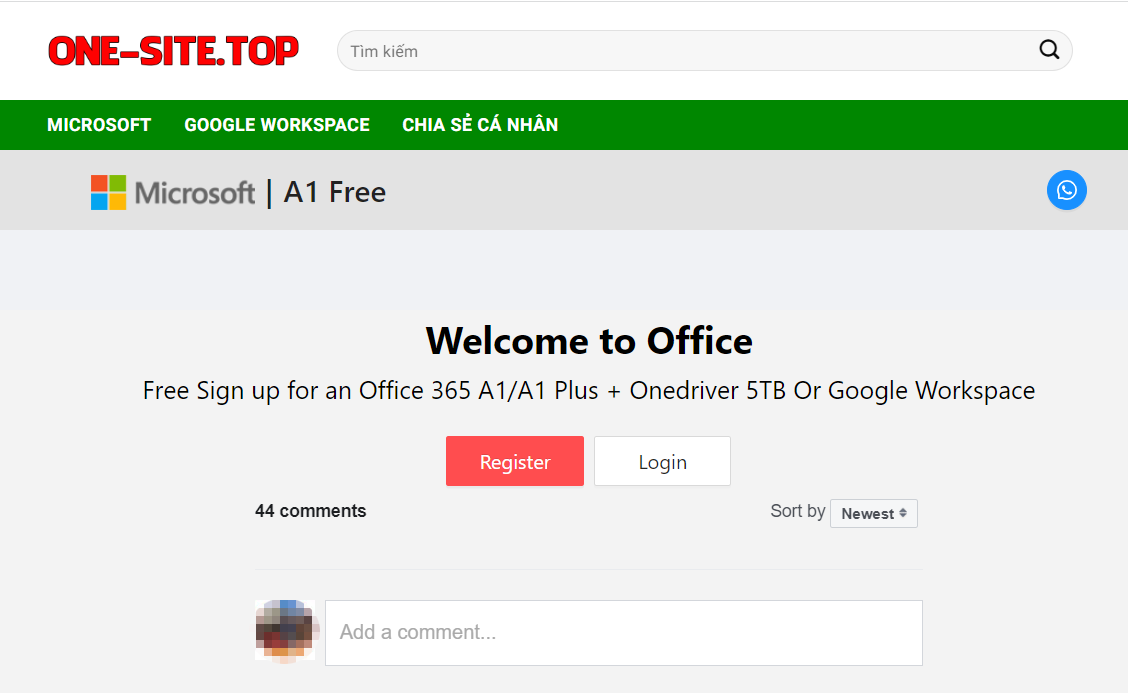Click the search magnifier icon
Screen dimensions: 1128x693
click(x=1049, y=50)
